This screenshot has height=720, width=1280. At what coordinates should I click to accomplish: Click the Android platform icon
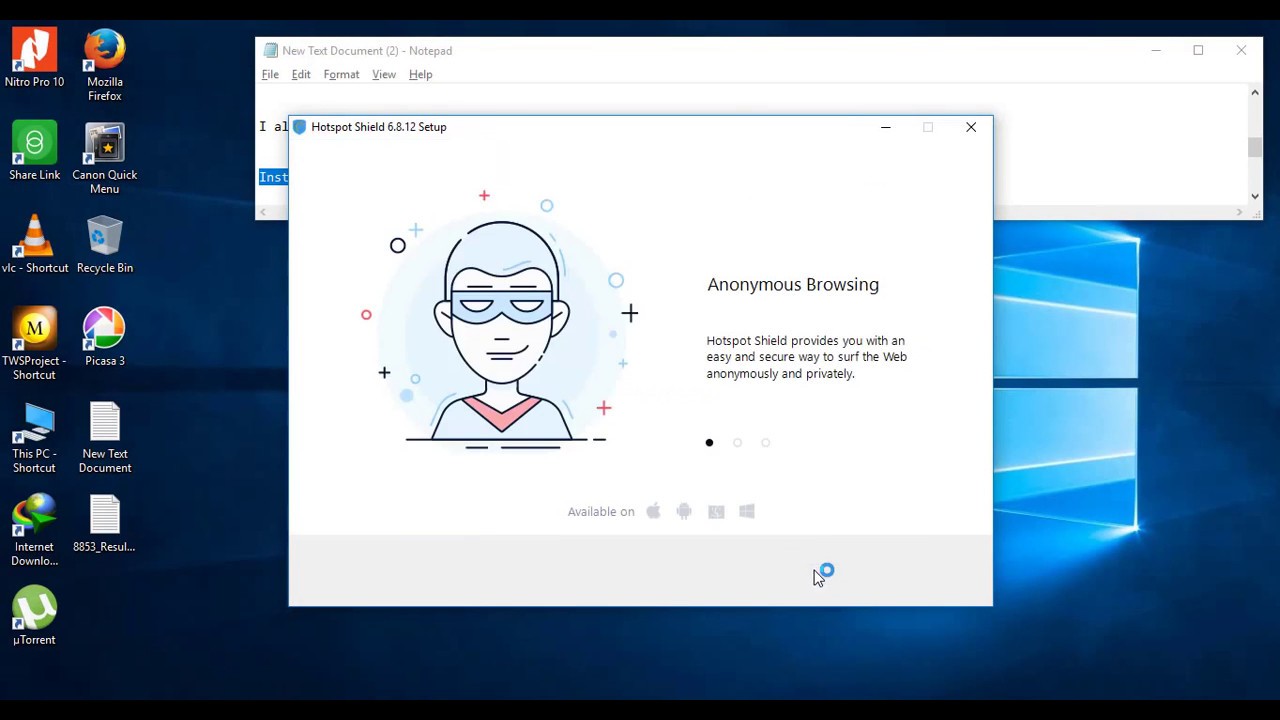point(684,511)
